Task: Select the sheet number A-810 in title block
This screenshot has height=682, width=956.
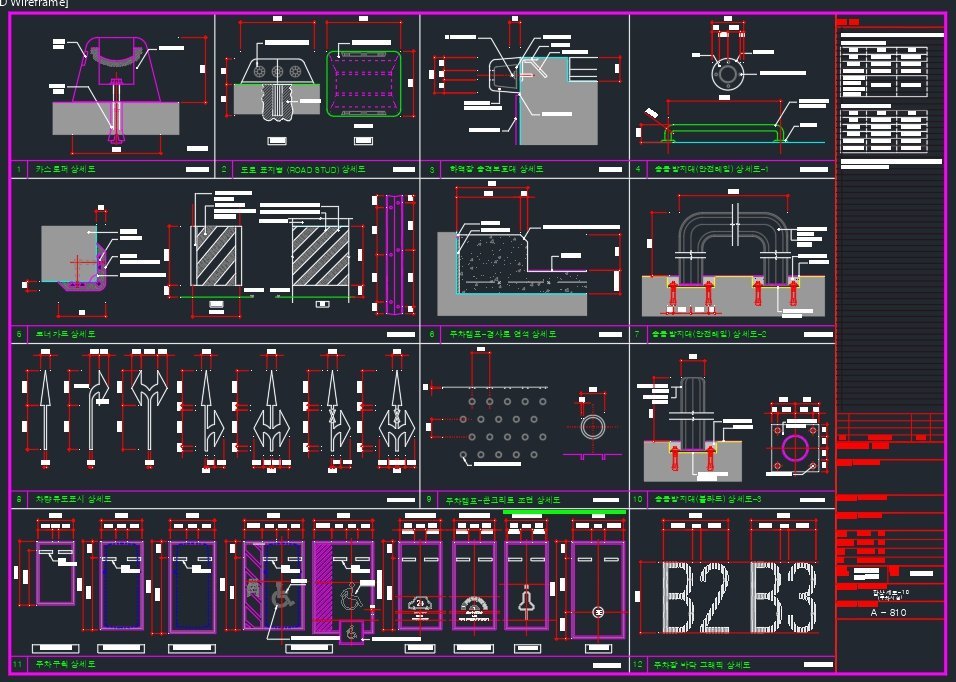Action: pyautogui.click(x=889, y=612)
